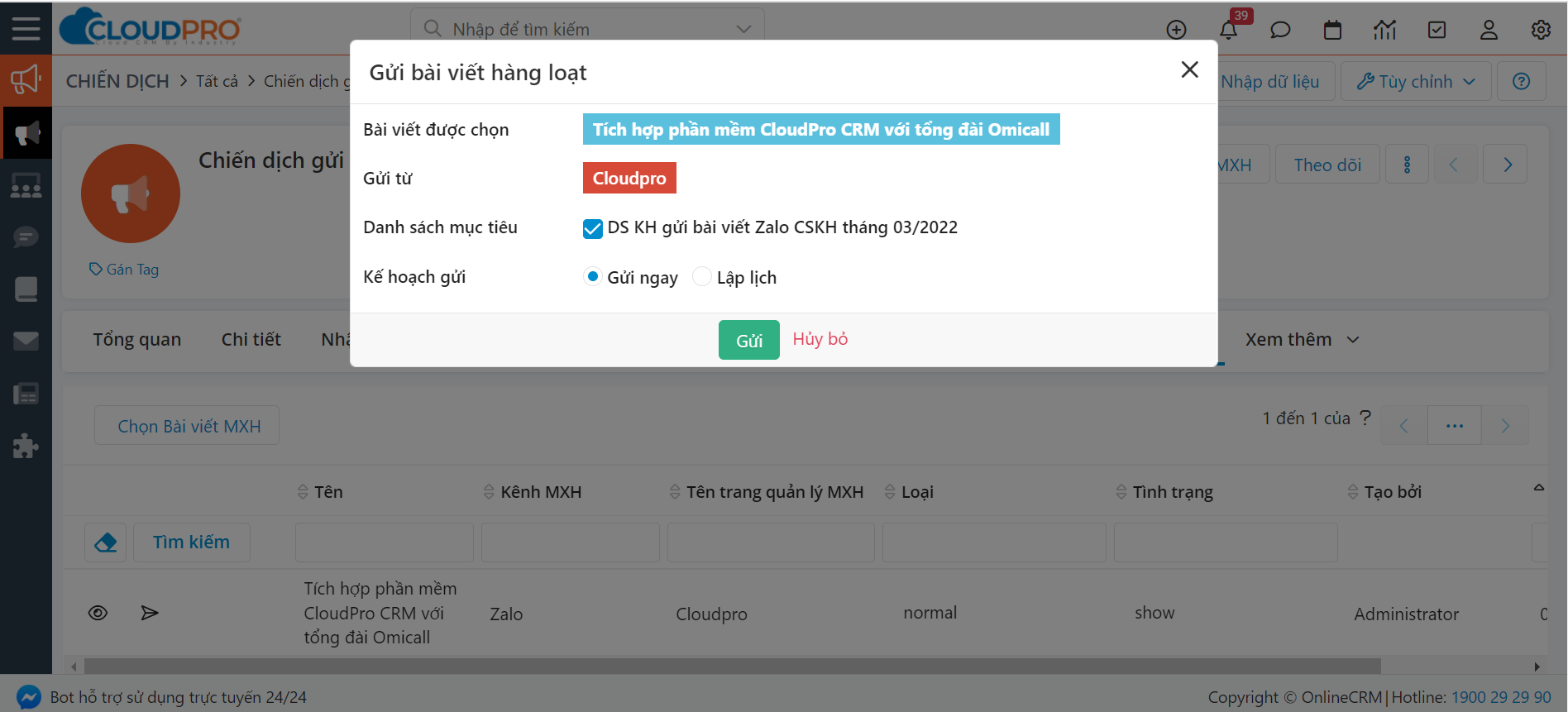The height and width of the screenshot is (712, 1568).
Task: Click the eye view icon in Zalo row
Action: (x=98, y=613)
